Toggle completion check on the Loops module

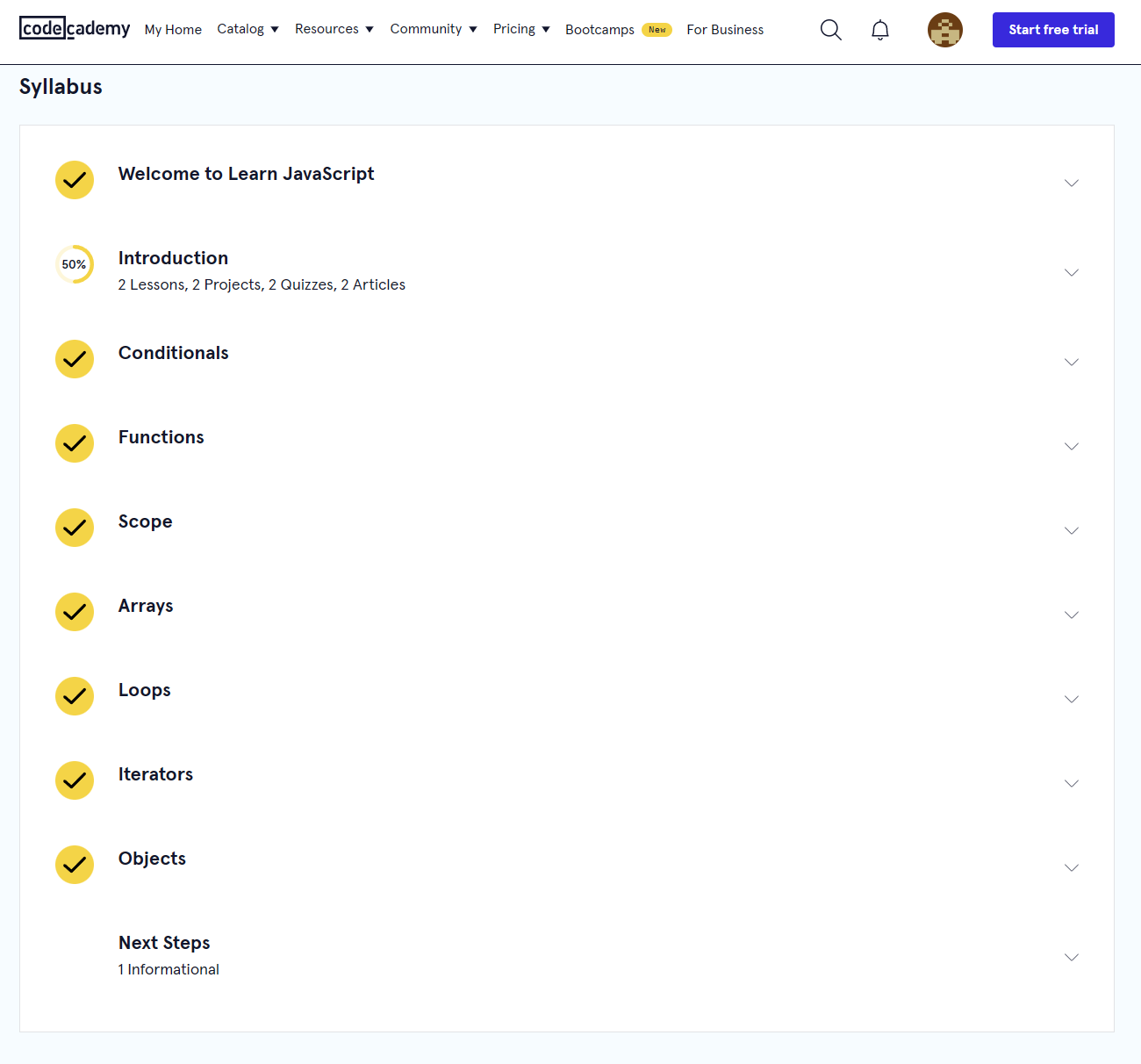[74, 696]
